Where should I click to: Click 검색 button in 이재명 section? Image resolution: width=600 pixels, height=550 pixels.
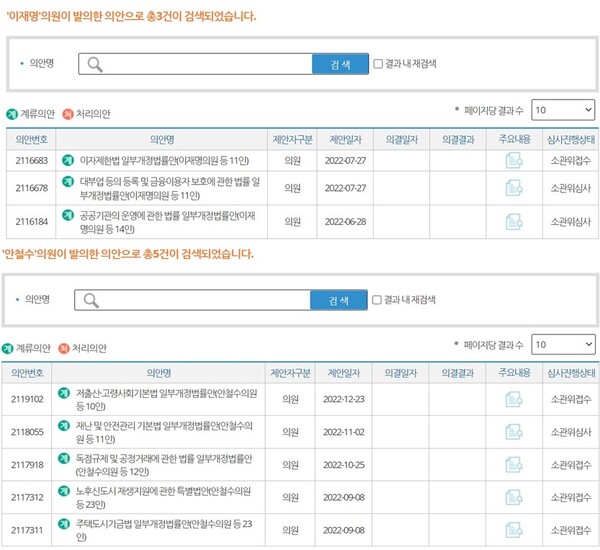coord(341,64)
